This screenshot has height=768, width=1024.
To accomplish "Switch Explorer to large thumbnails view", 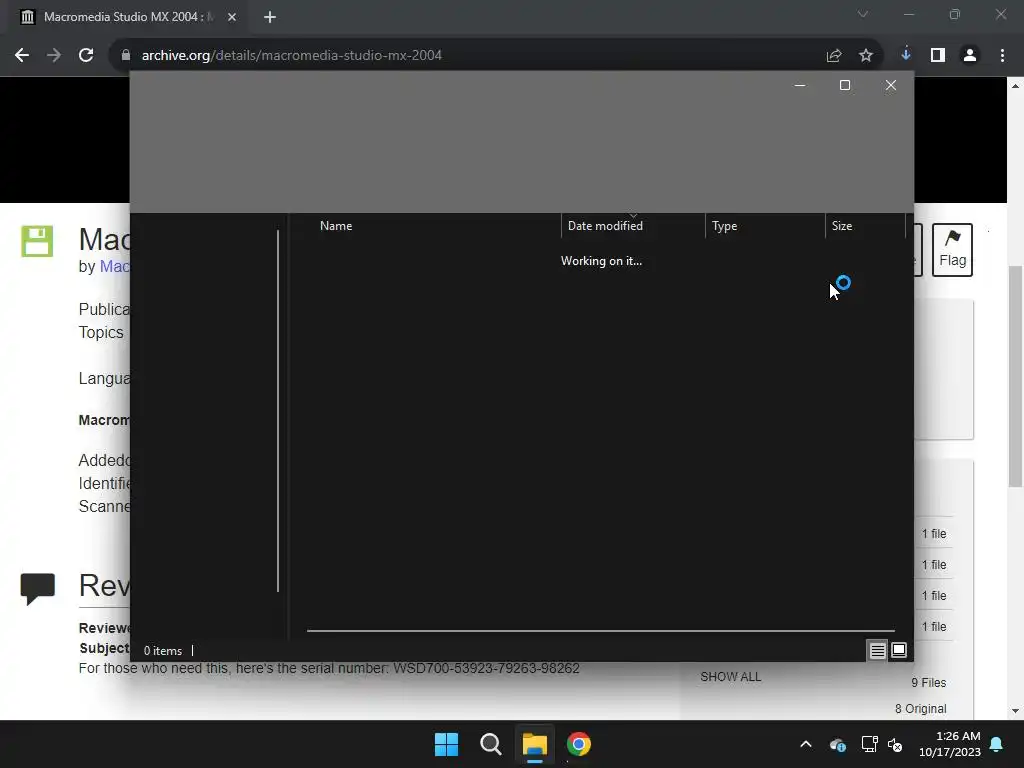I will 899,650.
